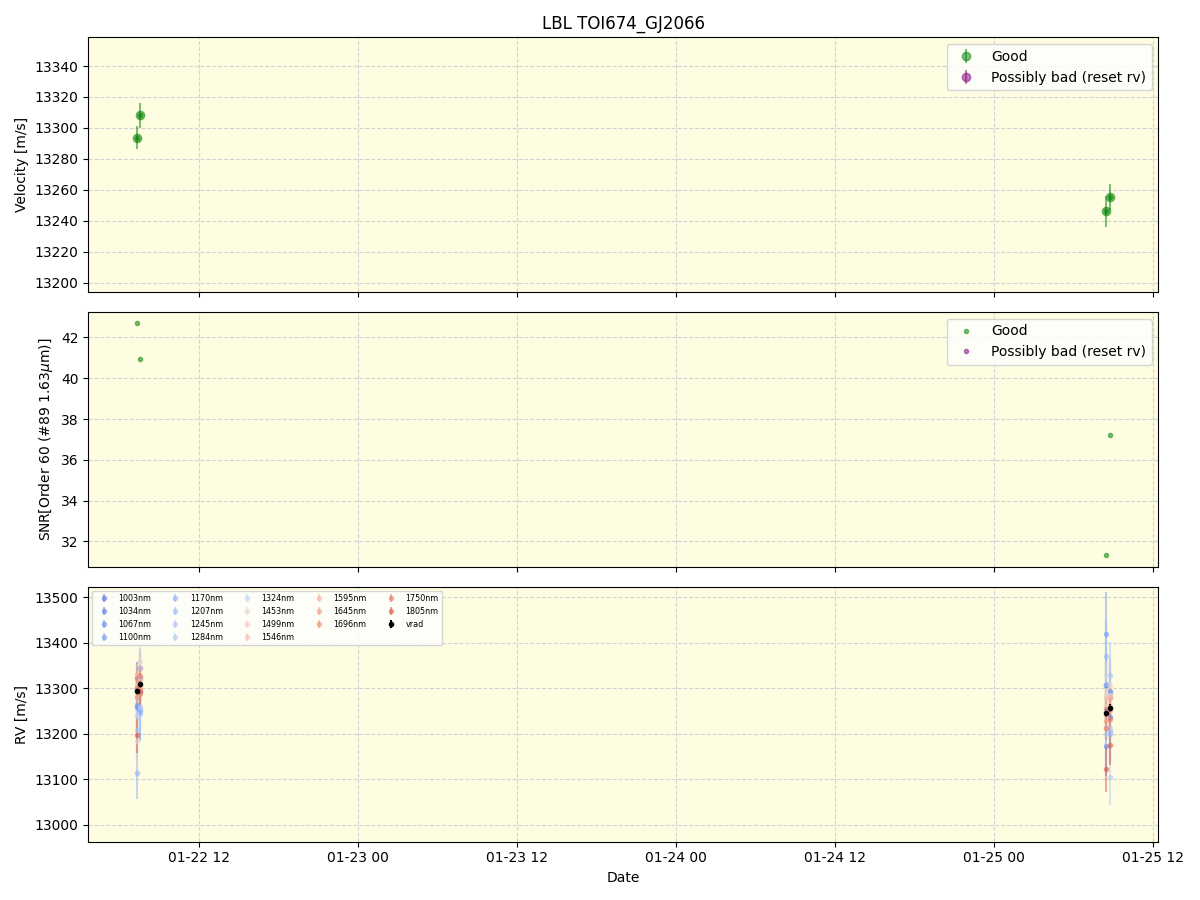Click the 13200 velocity tick label
This screenshot has height=900, width=1200.
[x=58, y=283]
